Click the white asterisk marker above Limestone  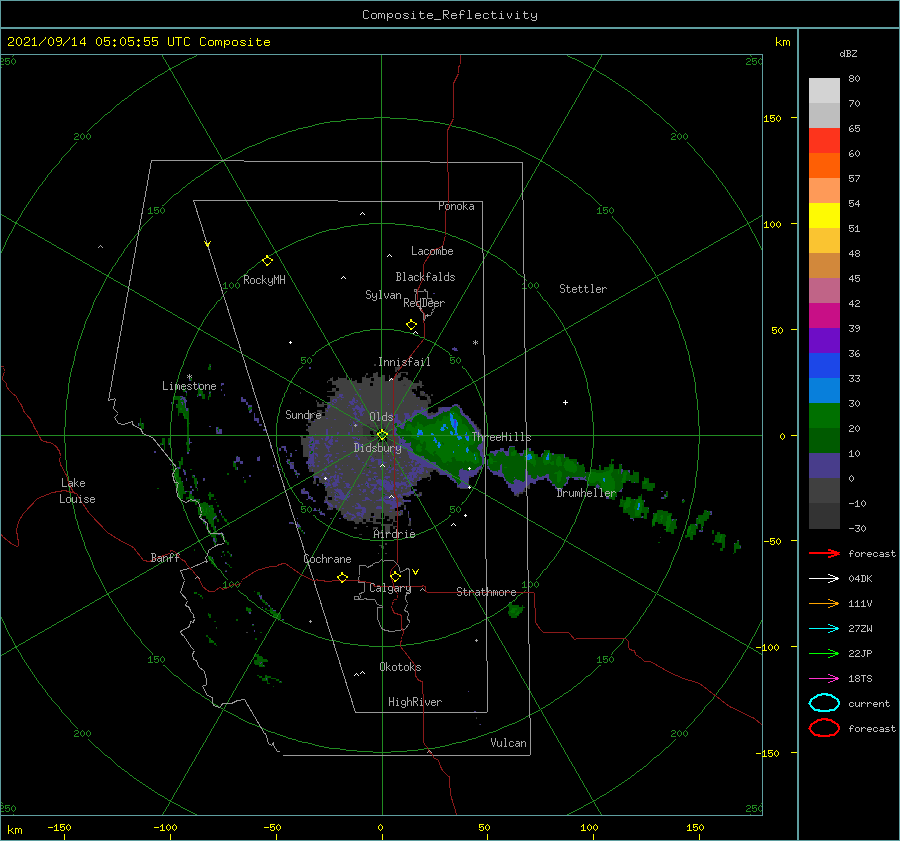click(x=189, y=377)
